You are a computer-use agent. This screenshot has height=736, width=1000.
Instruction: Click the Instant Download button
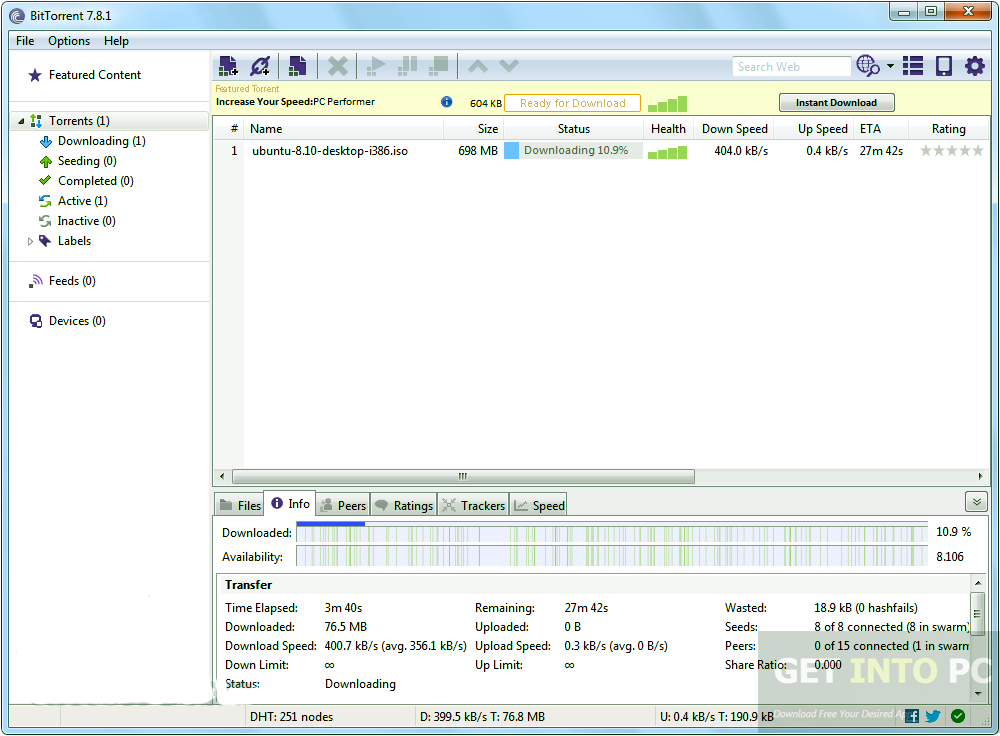point(836,103)
